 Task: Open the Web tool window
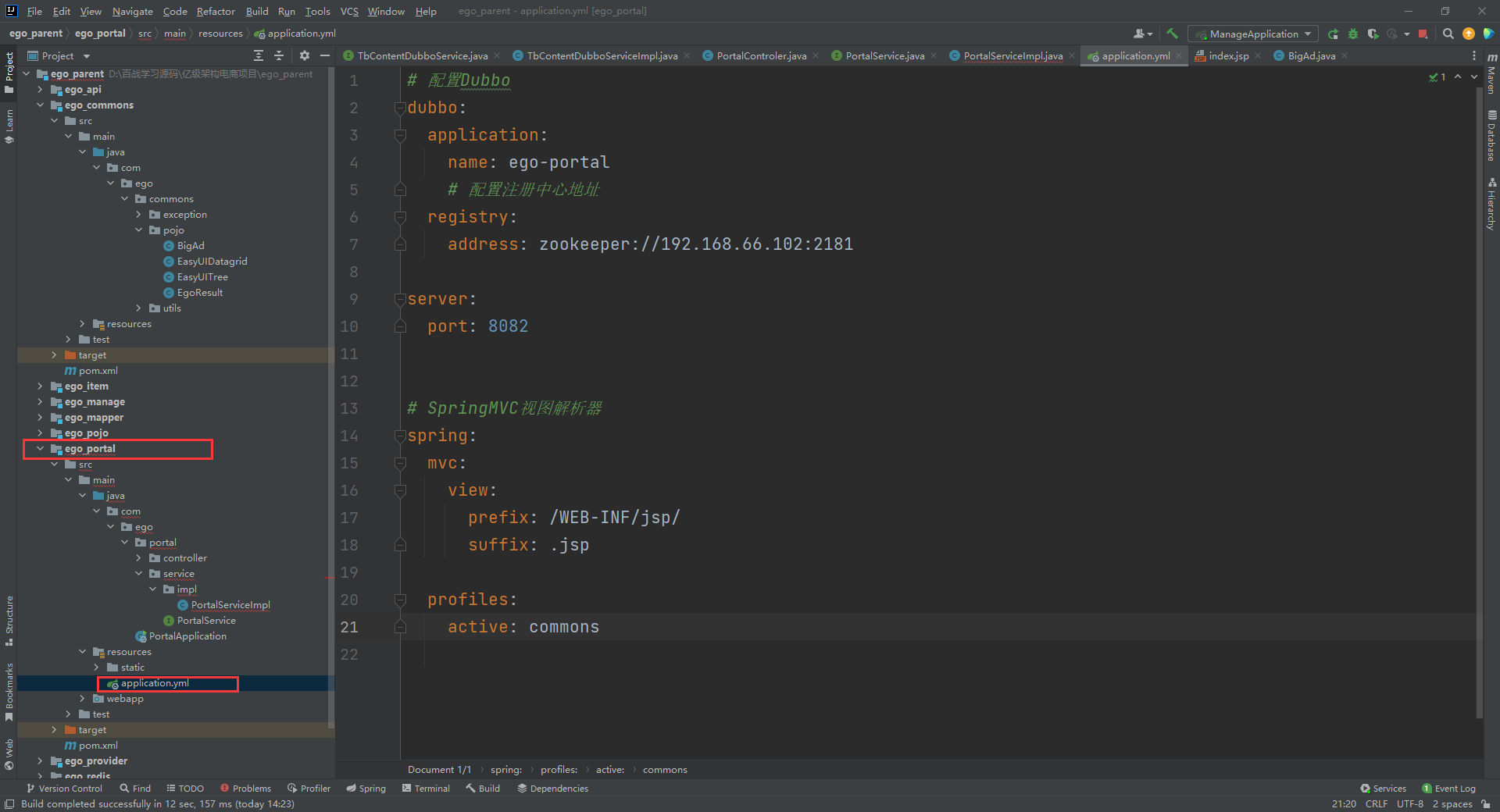(9, 753)
